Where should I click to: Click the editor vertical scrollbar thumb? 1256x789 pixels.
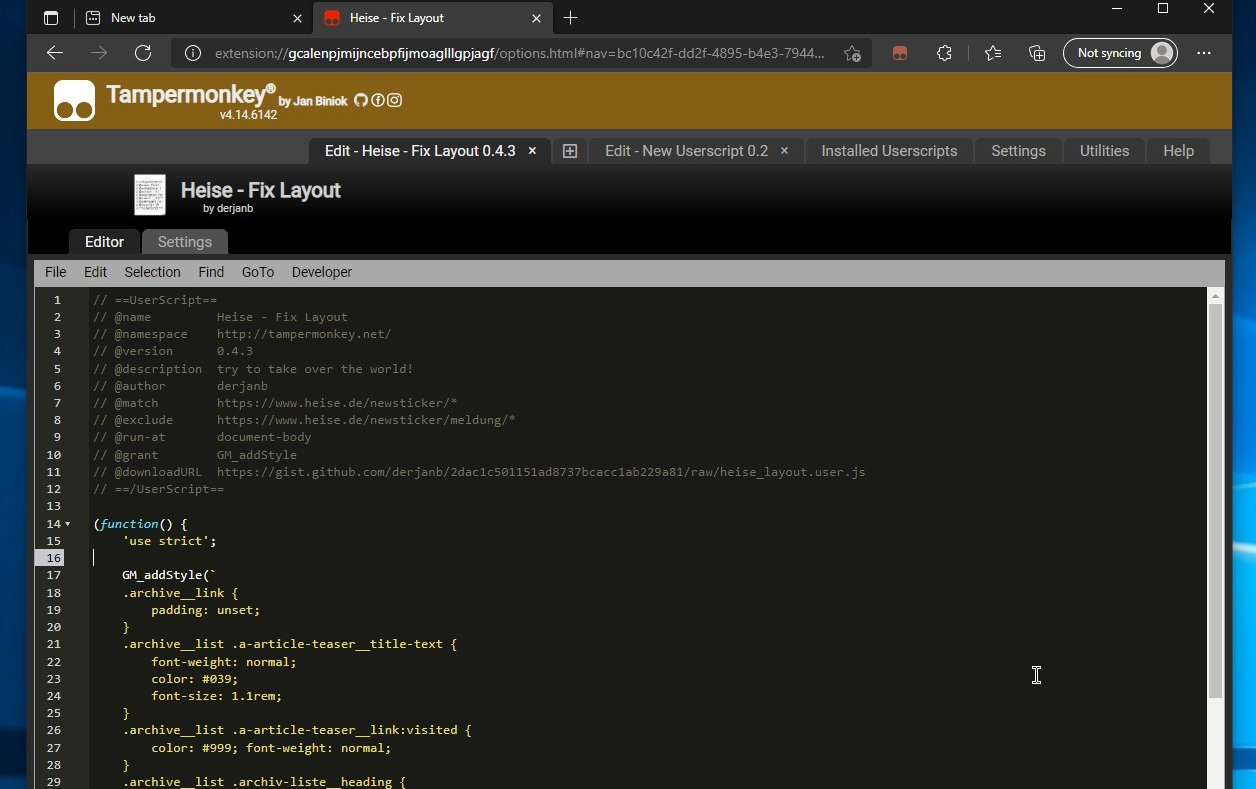tap(1215, 500)
